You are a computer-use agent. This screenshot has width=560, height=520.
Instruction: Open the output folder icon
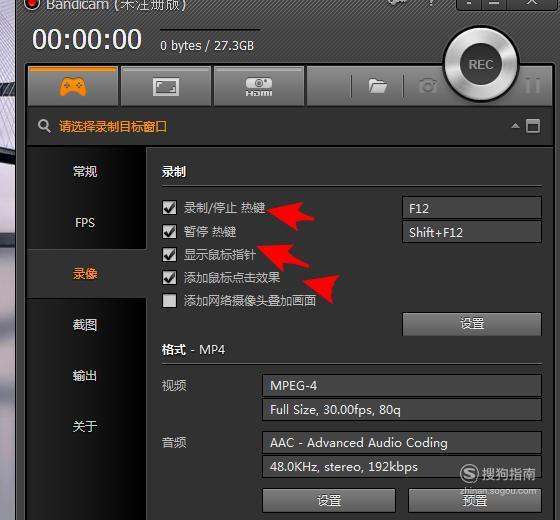378,86
